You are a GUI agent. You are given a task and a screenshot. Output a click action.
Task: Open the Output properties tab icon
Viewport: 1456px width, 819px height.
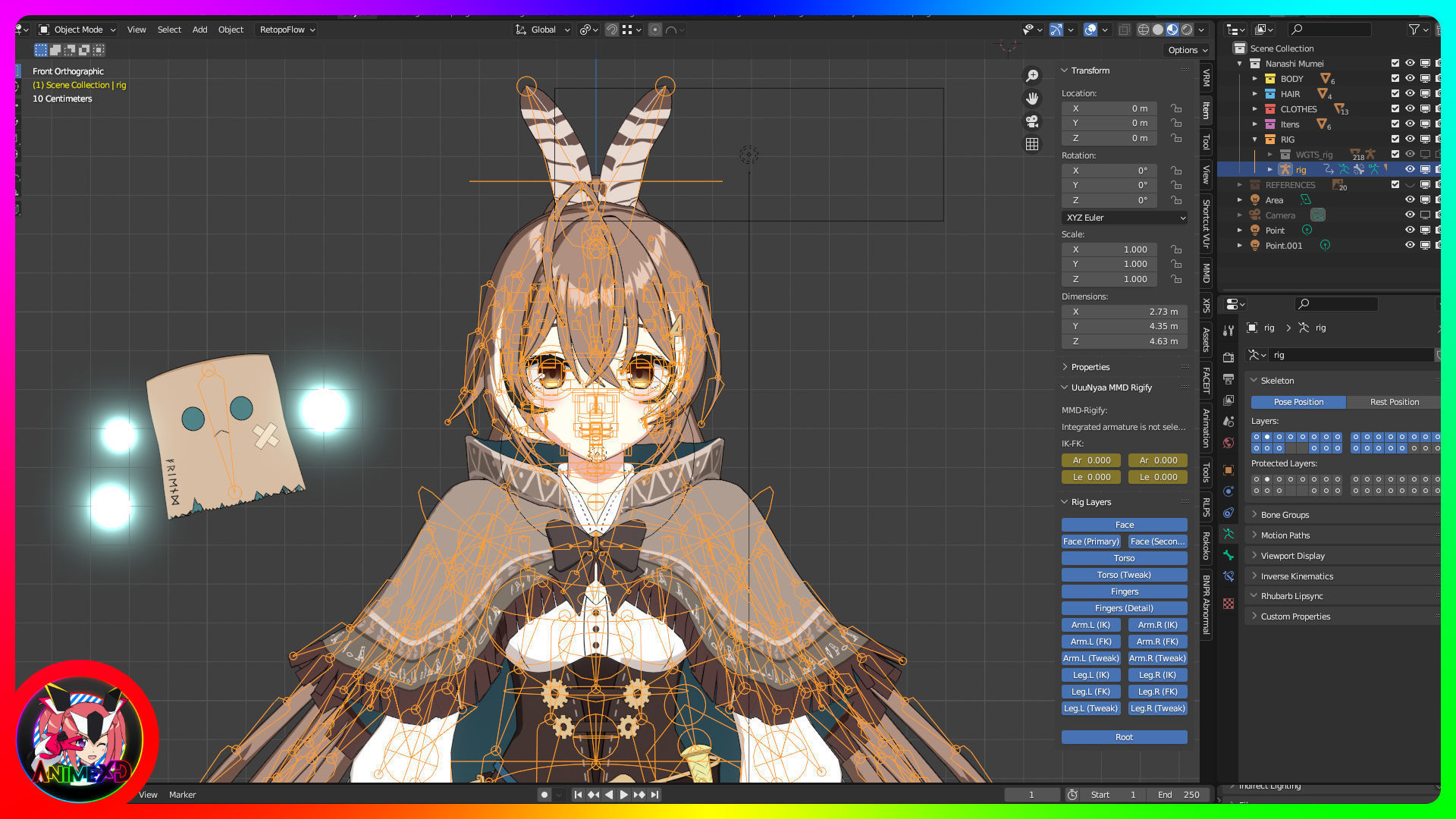click(1228, 378)
